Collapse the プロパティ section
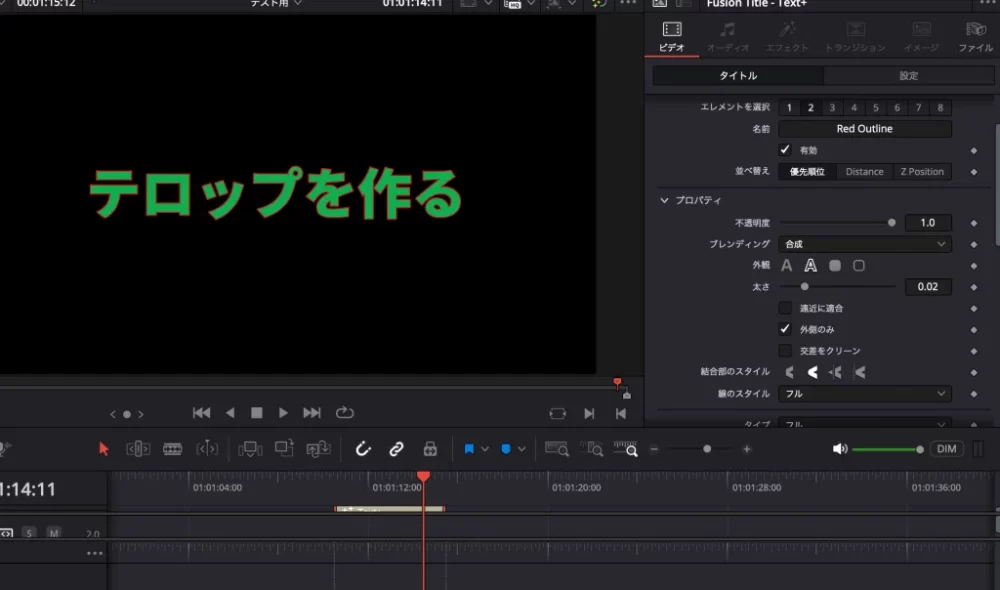1000x590 pixels. (665, 201)
